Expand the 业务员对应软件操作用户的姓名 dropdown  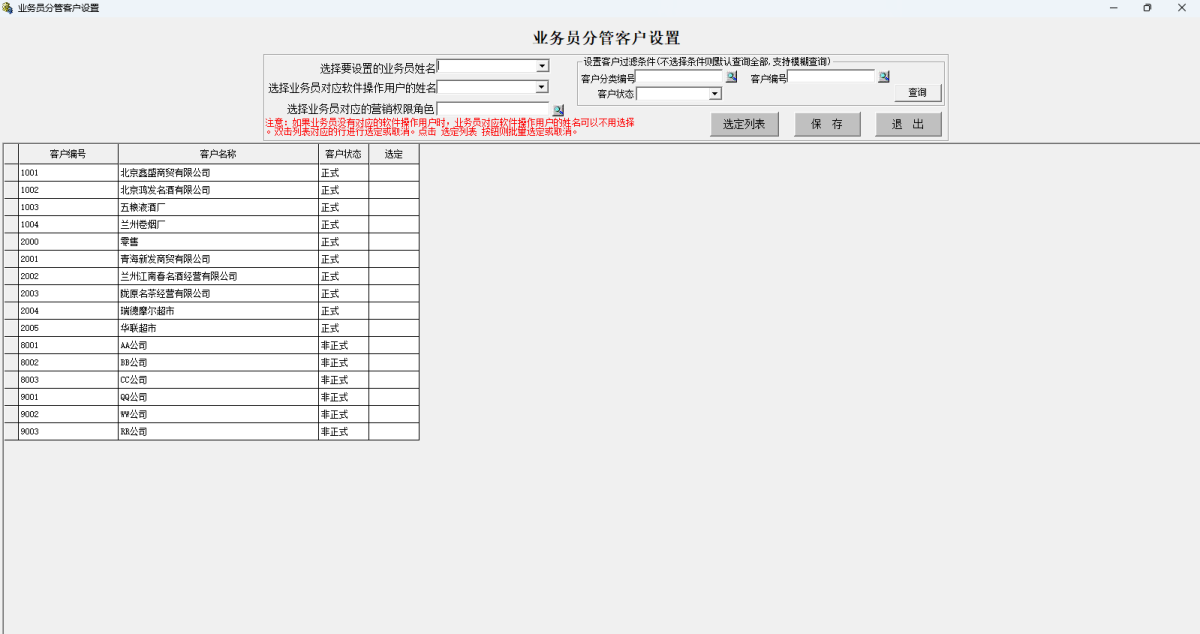(540, 87)
